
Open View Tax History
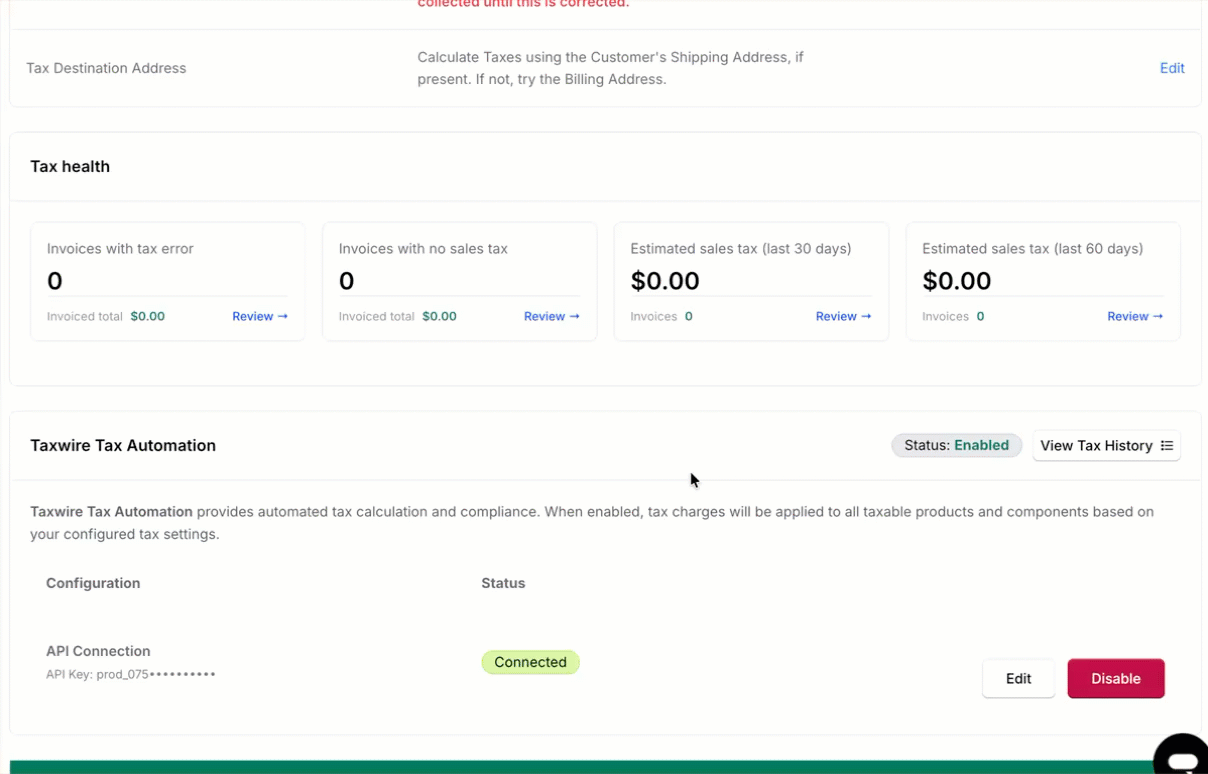1106,445
